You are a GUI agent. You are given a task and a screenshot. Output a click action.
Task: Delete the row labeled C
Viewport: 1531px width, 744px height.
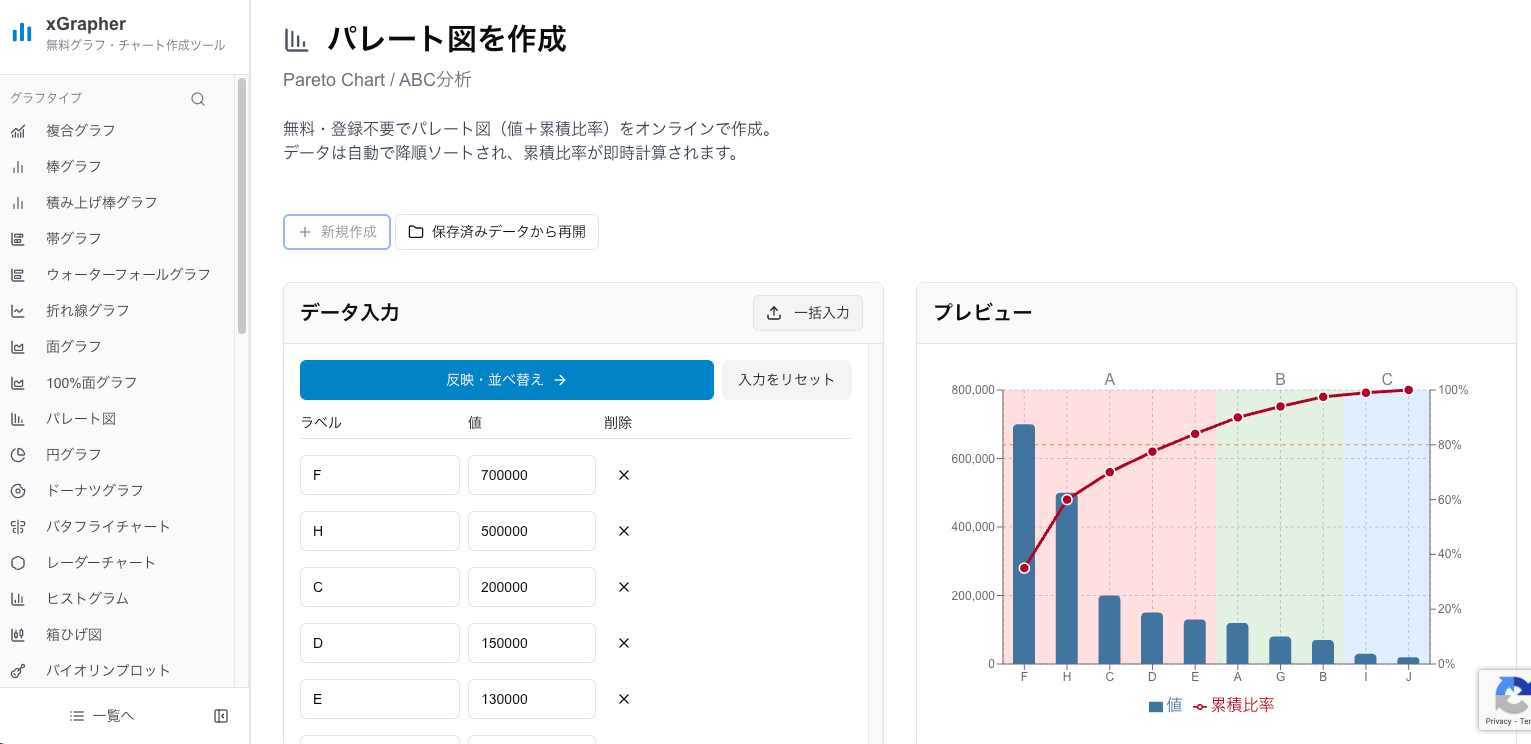point(623,587)
